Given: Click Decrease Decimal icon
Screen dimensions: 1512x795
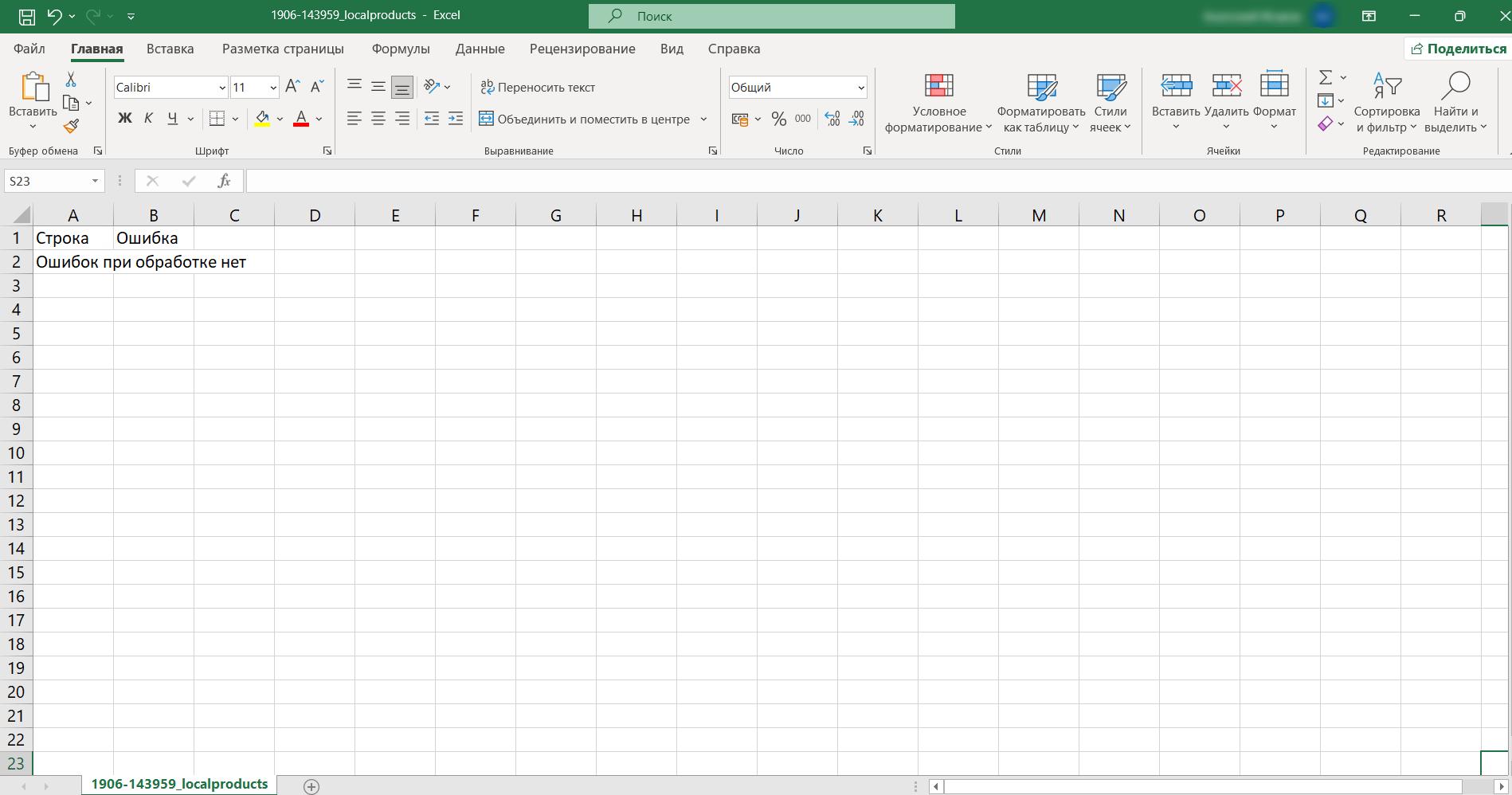Looking at the screenshot, I should 857,119.
